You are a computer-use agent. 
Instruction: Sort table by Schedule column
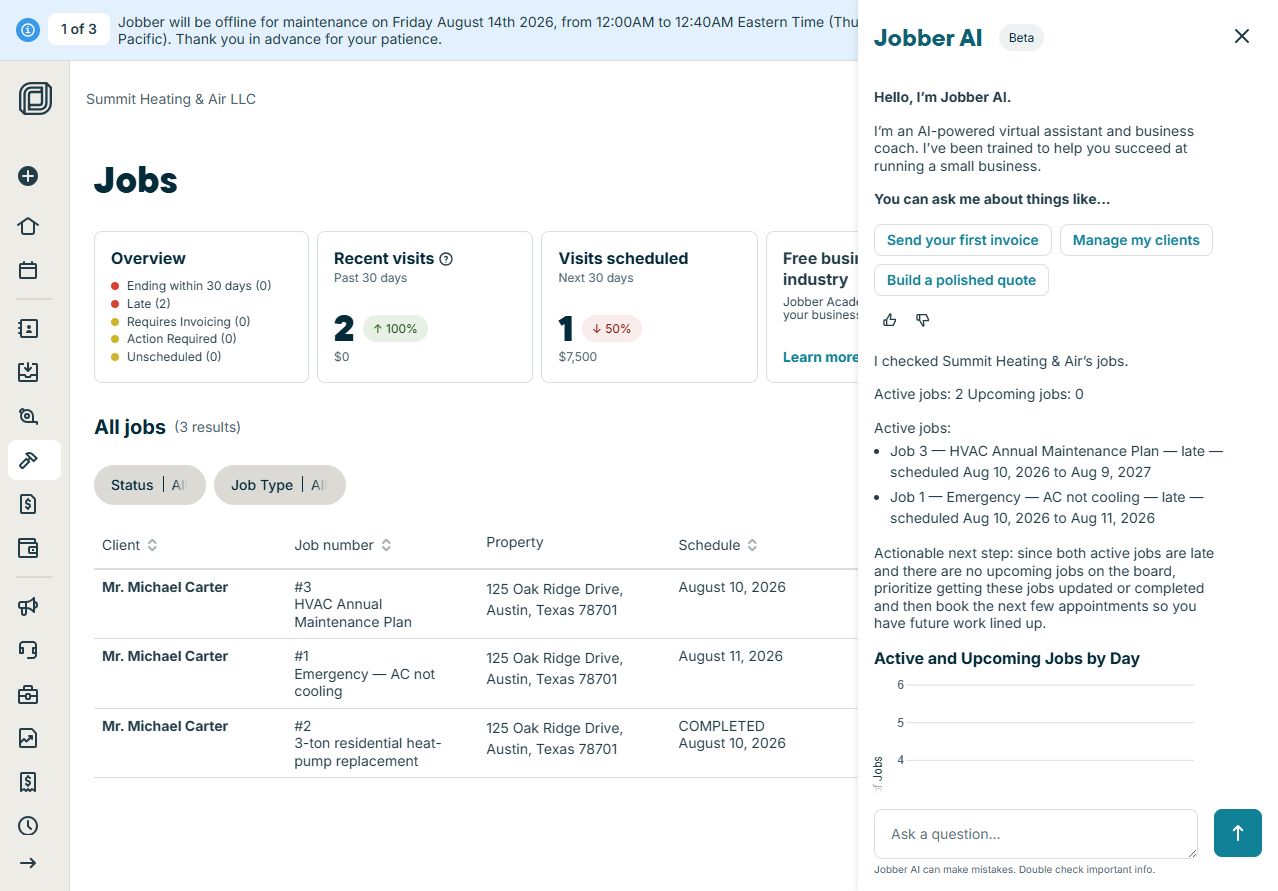pyautogui.click(x=718, y=545)
